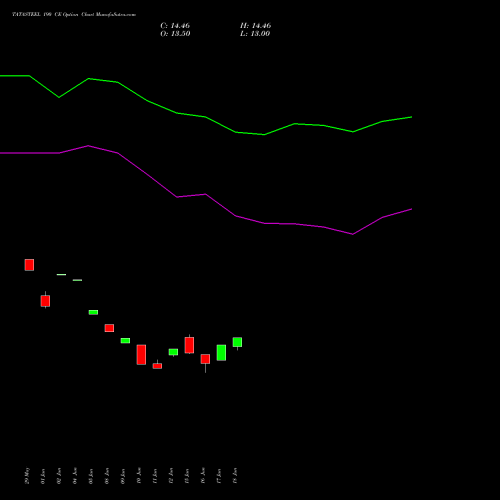The image size is (500, 500).
Task: Select the green candle for 12 Jun
Action: pos(173,352)
